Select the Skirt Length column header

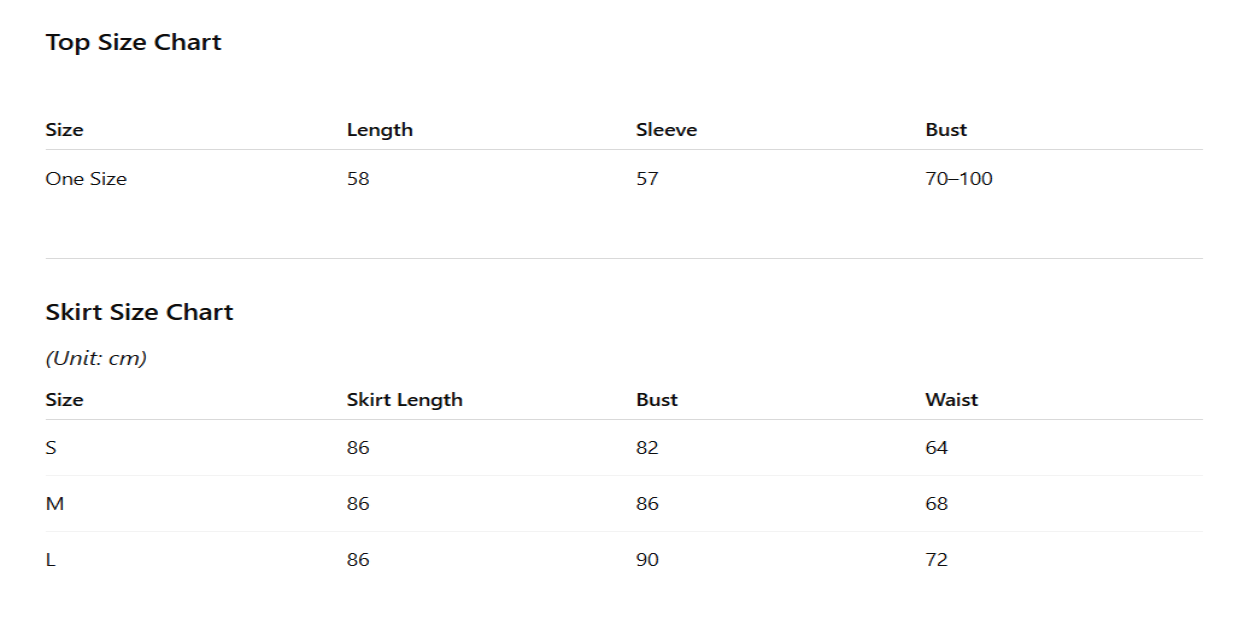[x=404, y=400]
